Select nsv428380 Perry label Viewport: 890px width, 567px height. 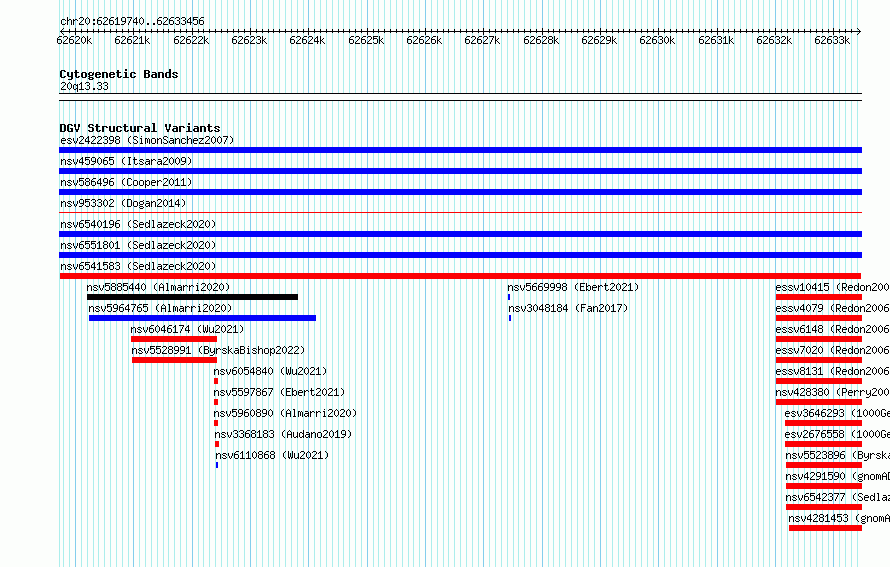pos(832,392)
